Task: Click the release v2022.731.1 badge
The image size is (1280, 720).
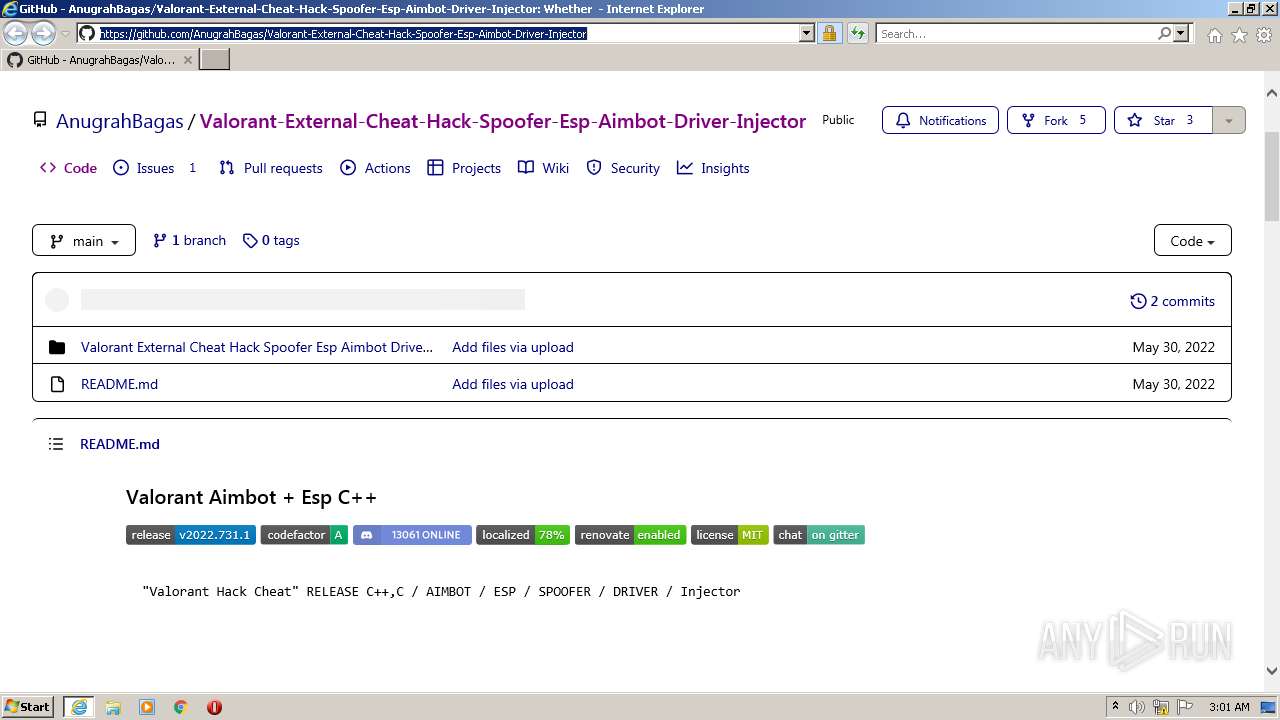Action: click(191, 535)
